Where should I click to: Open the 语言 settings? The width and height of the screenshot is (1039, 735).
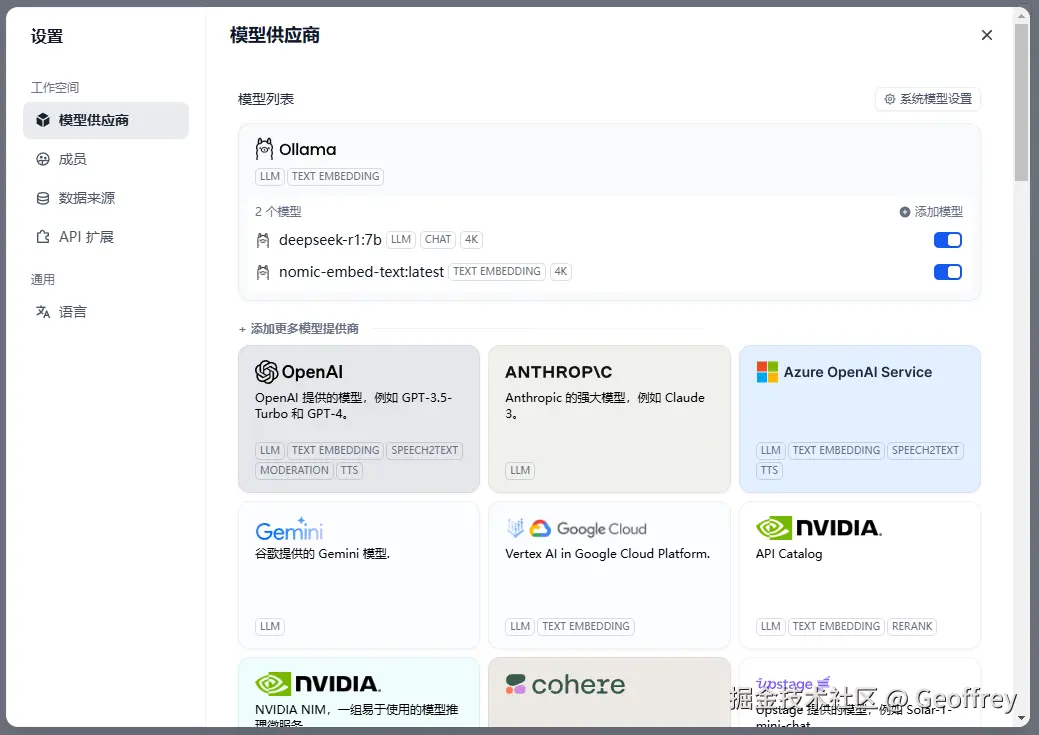point(71,311)
